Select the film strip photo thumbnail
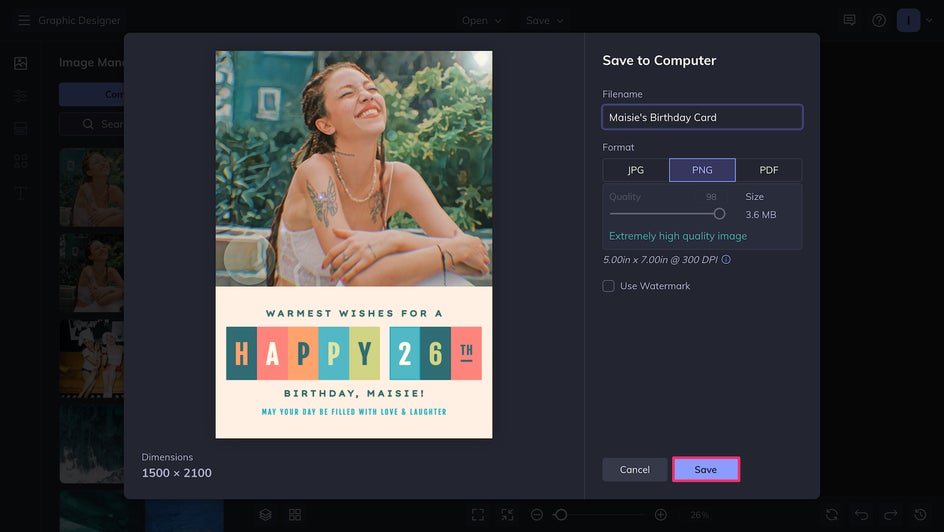 coord(92,358)
